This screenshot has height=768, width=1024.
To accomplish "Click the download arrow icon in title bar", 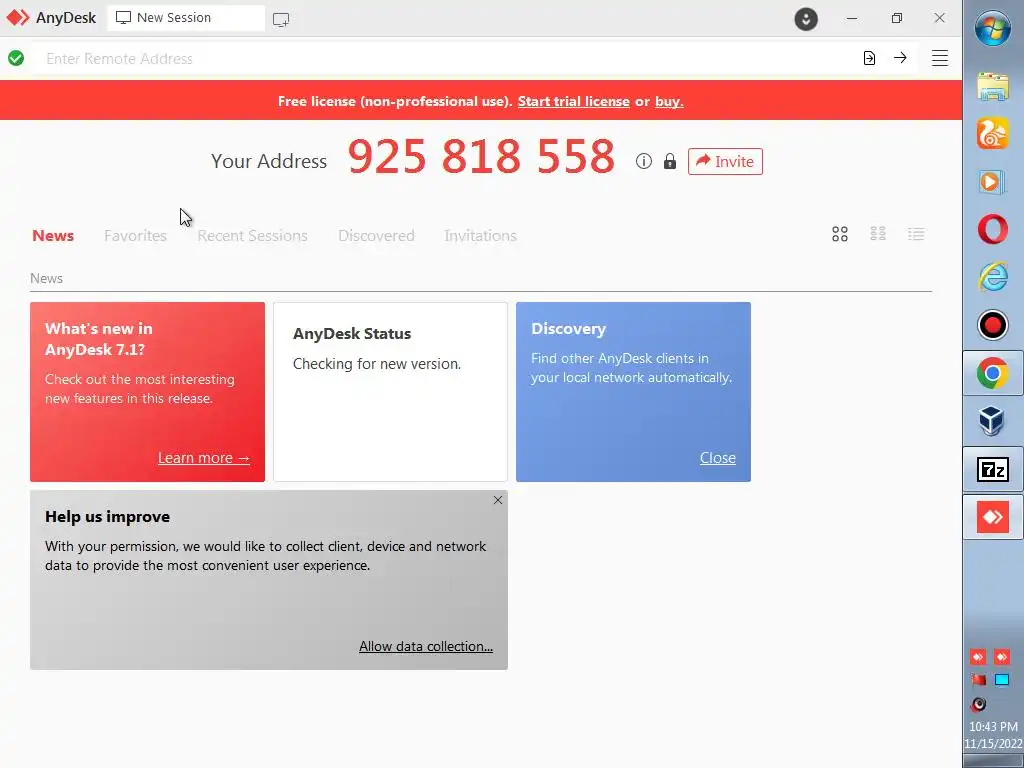I will 806,19.
